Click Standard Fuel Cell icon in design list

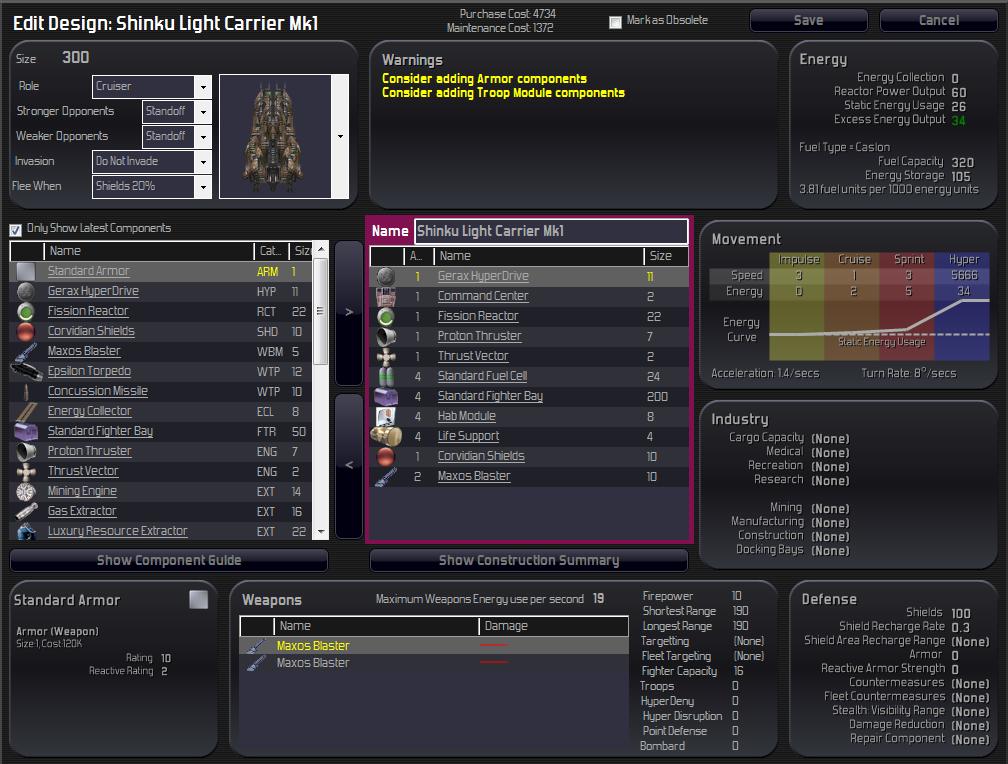coord(386,376)
